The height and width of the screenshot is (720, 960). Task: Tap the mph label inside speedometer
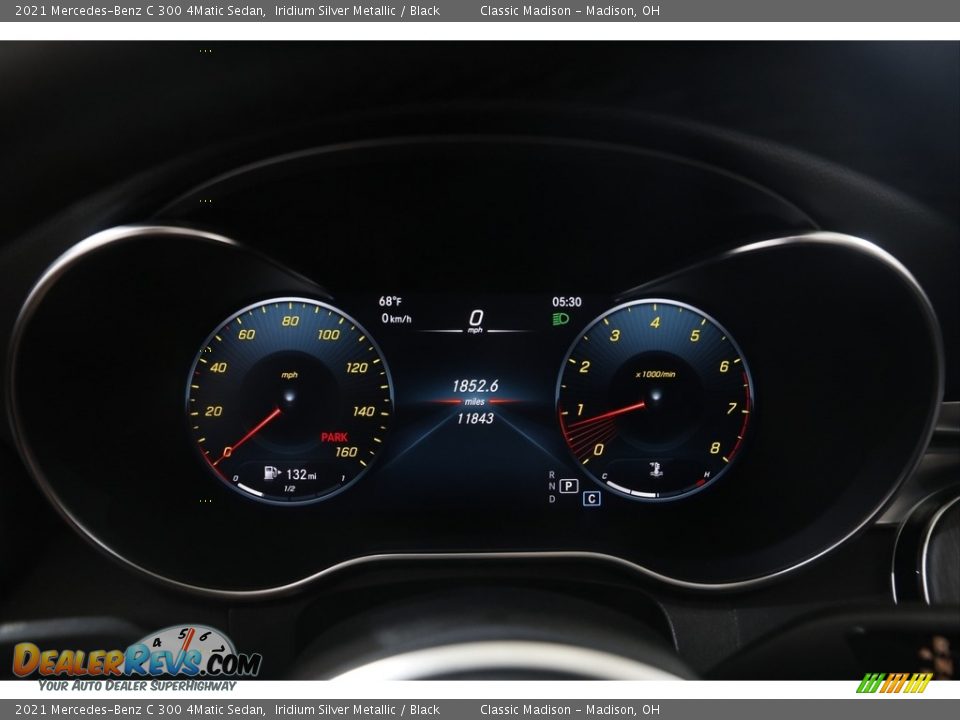(x=289, y=375)
